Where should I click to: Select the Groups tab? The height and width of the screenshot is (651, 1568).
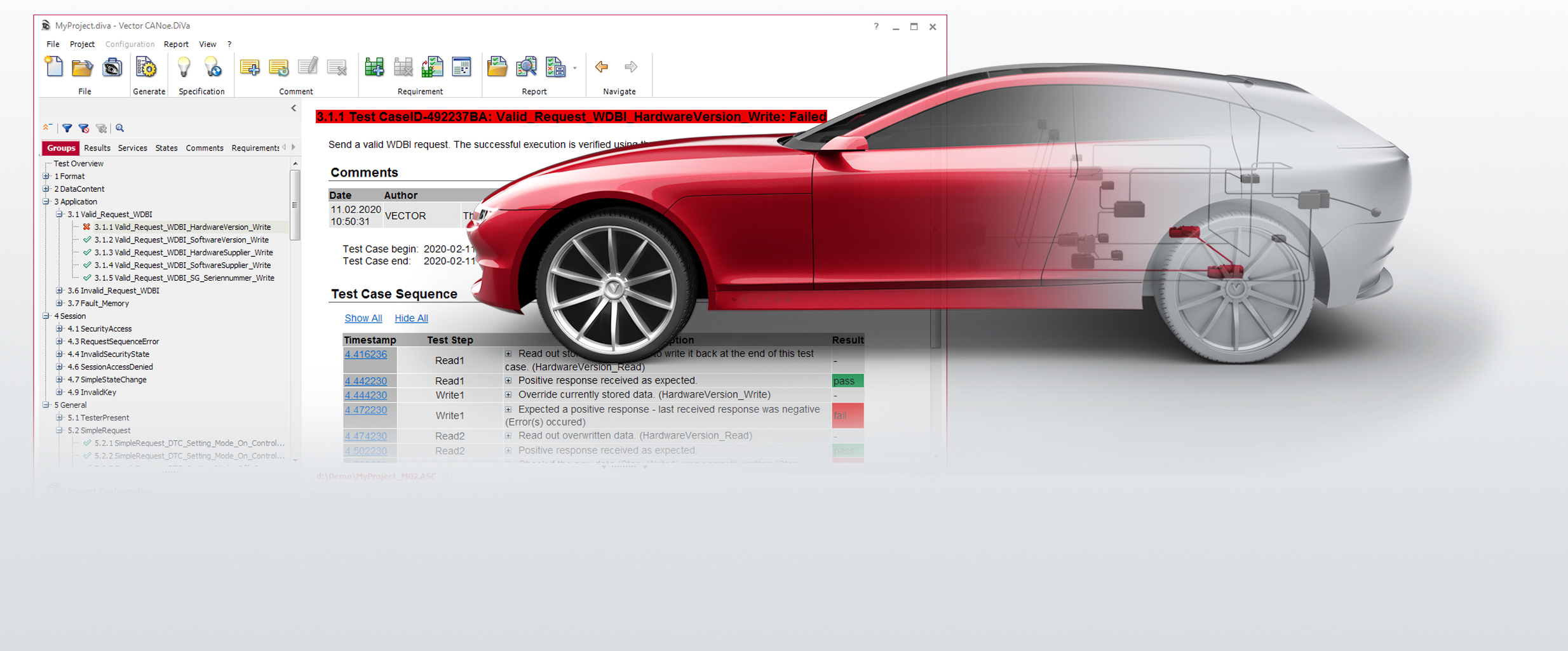[61, 148]
